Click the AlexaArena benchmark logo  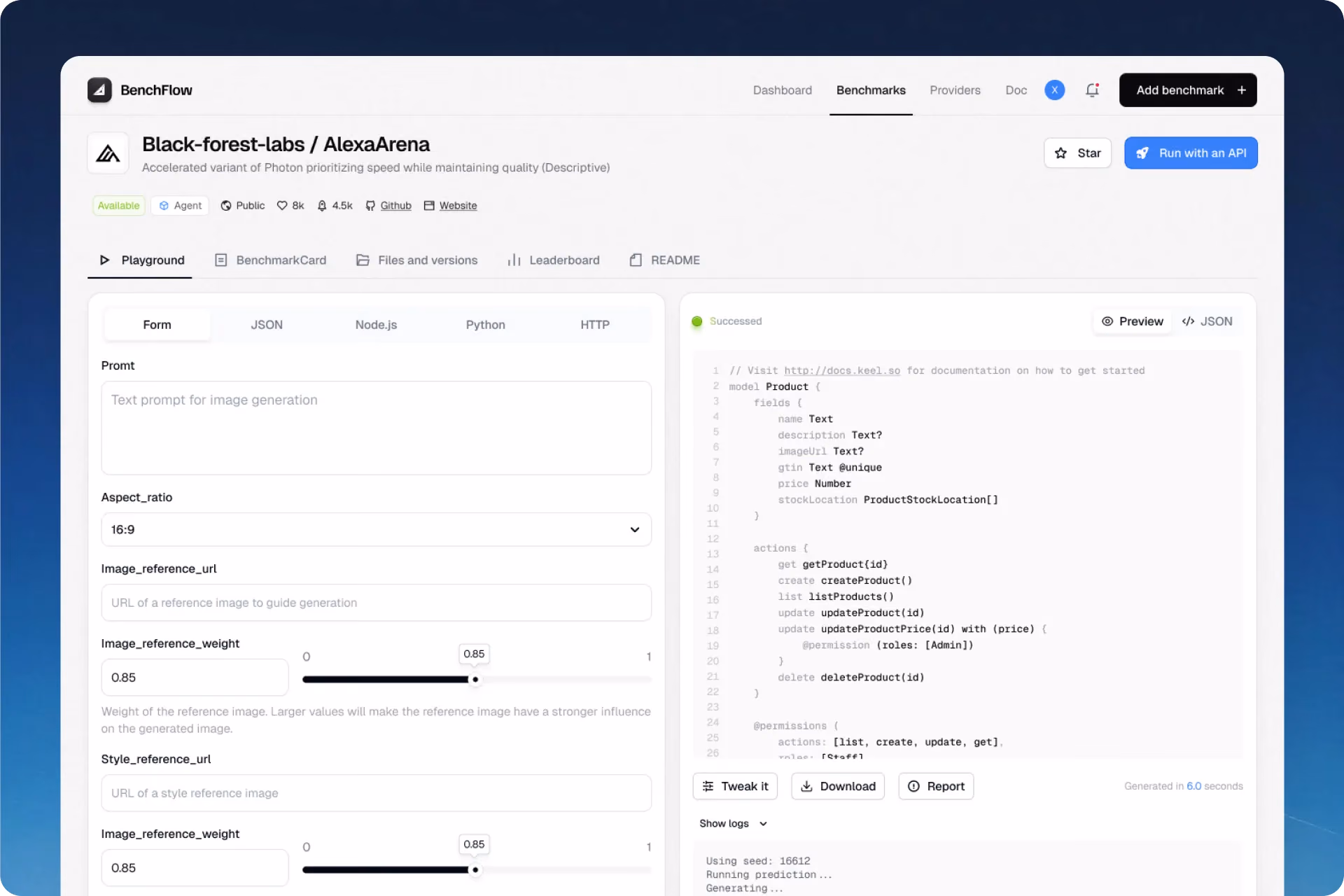point(108,153)
